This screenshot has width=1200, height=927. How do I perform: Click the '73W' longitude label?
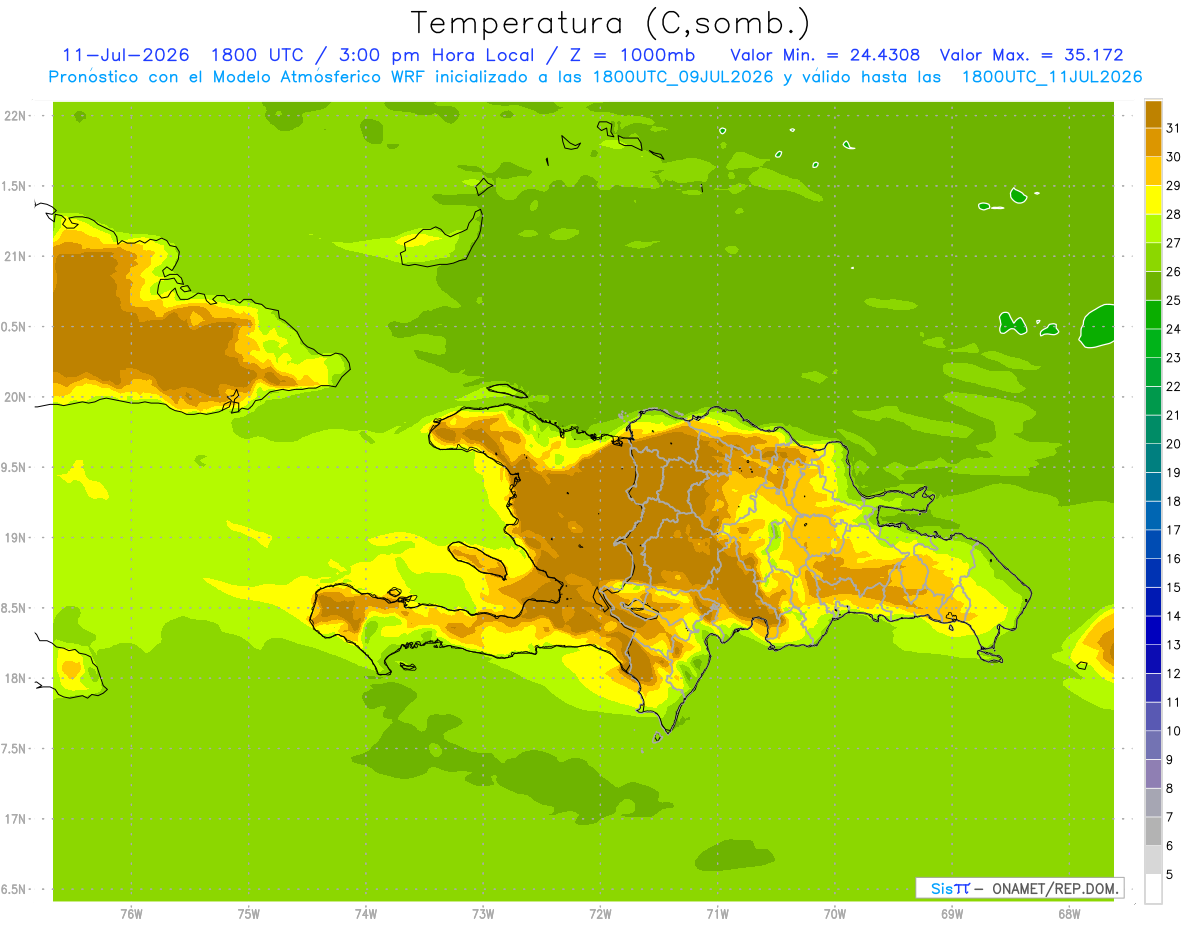click(x=483, y=914)
